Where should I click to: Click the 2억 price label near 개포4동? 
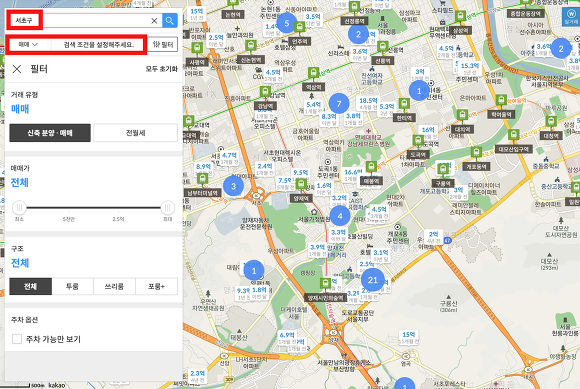(434, 237)
